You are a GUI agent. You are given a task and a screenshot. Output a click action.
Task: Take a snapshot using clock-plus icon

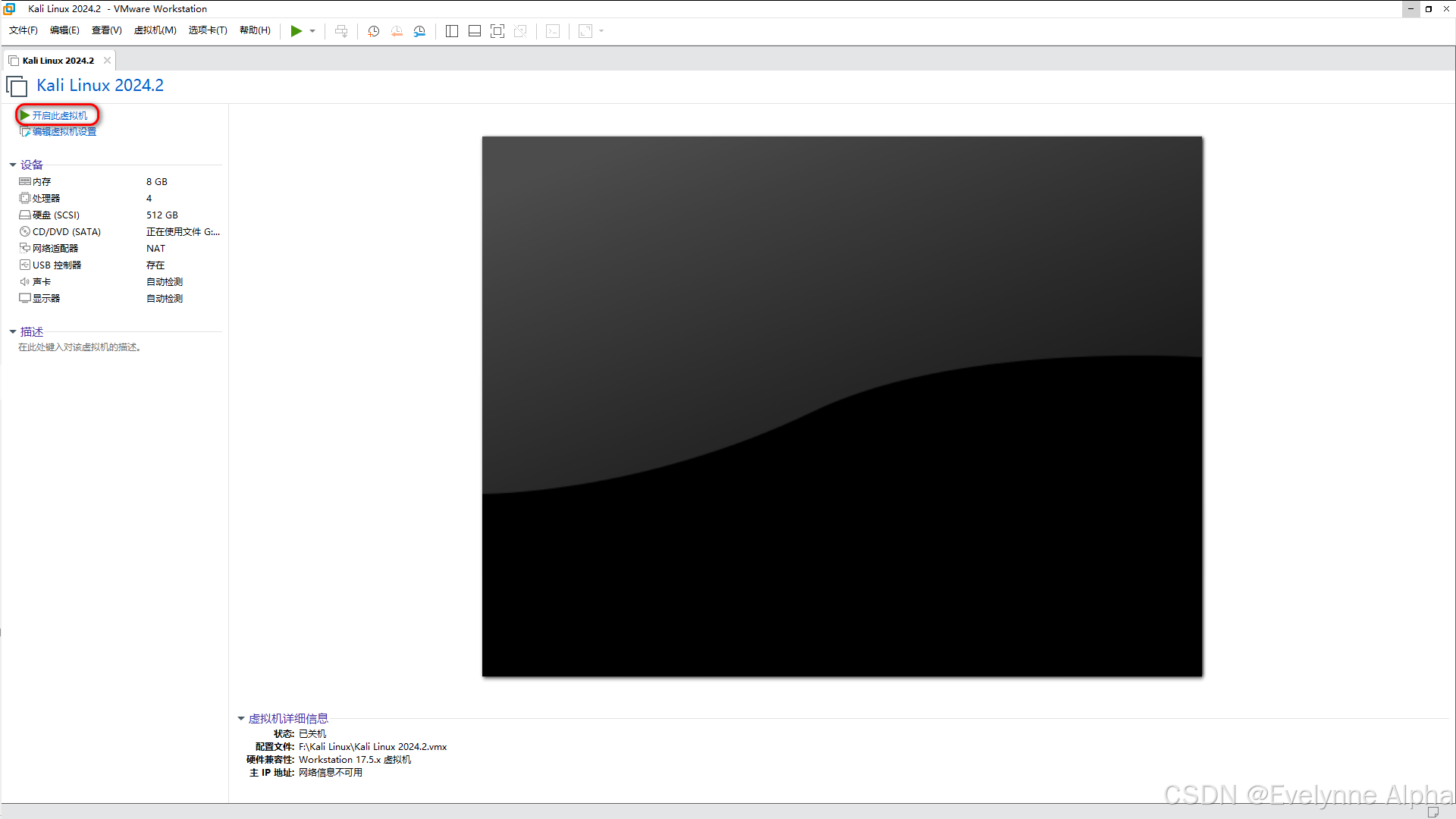(x=374, y=31)
